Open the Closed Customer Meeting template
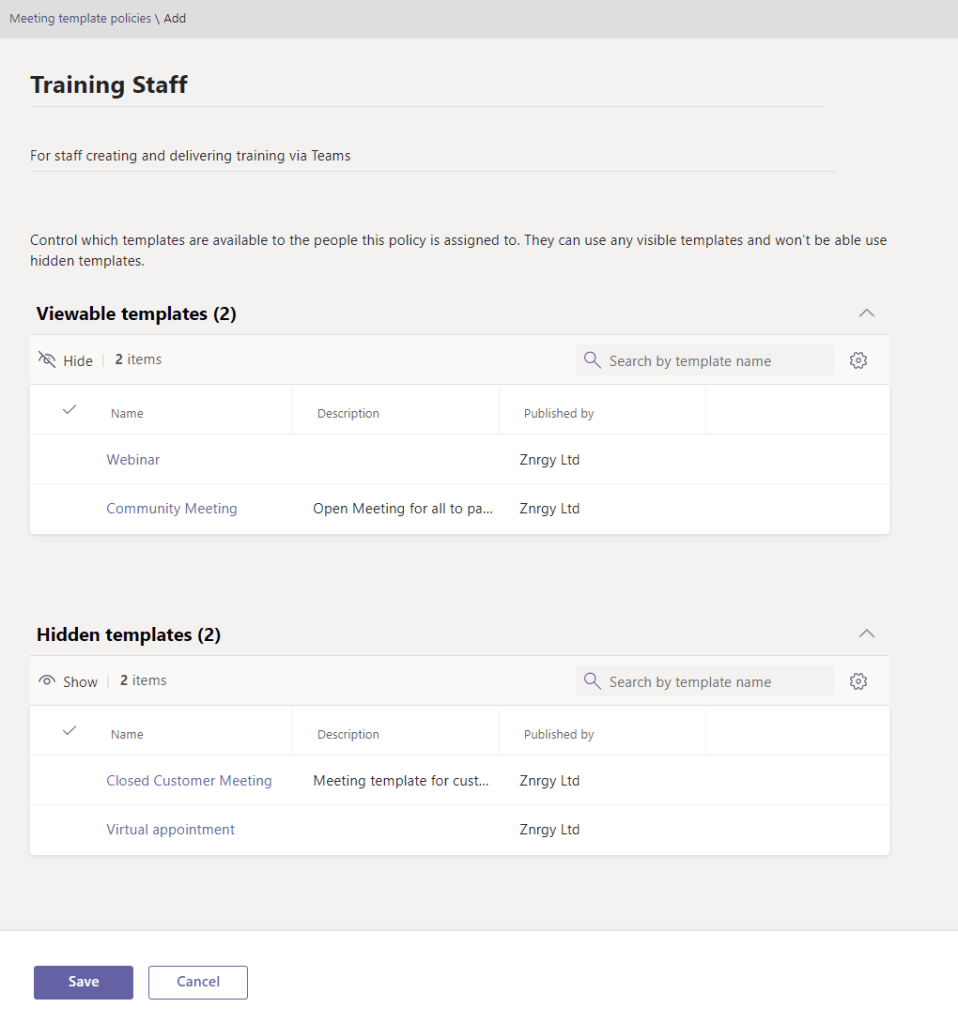The height and width of the screenshot is (1023, 958). (189, 780)
